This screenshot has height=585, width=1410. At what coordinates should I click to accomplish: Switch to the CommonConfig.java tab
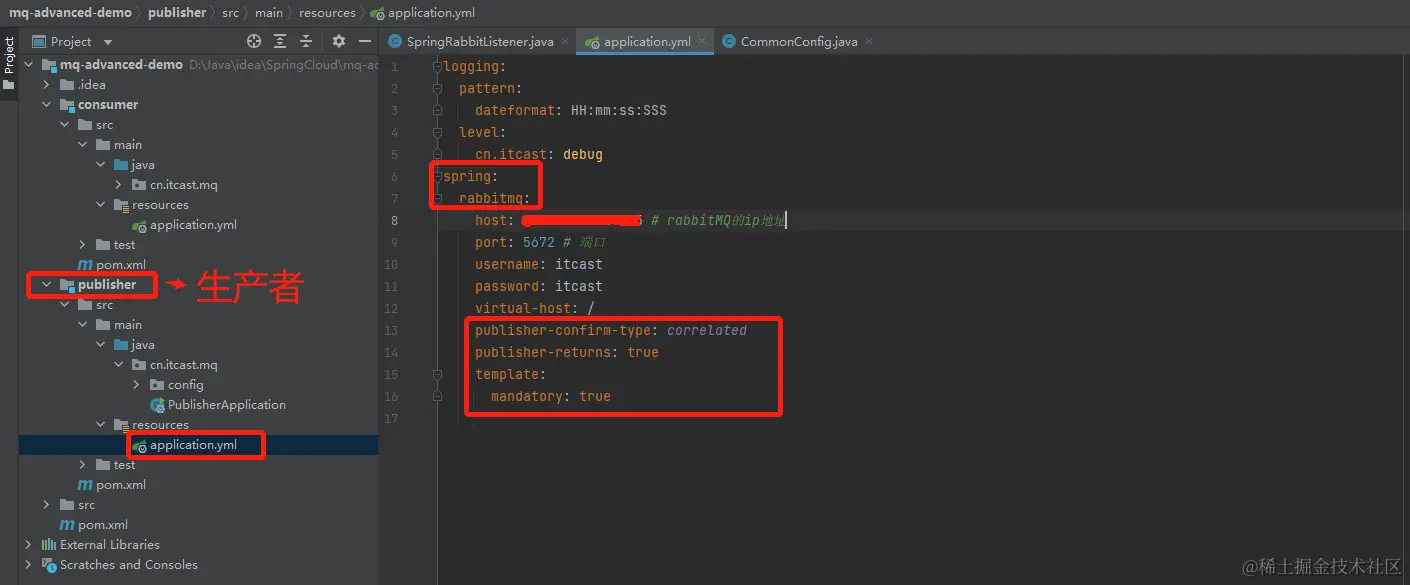[799, 42]
